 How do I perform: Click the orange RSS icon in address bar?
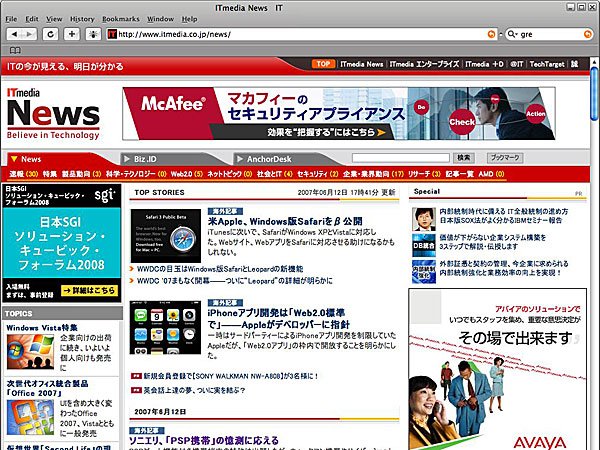click(491, 34)
